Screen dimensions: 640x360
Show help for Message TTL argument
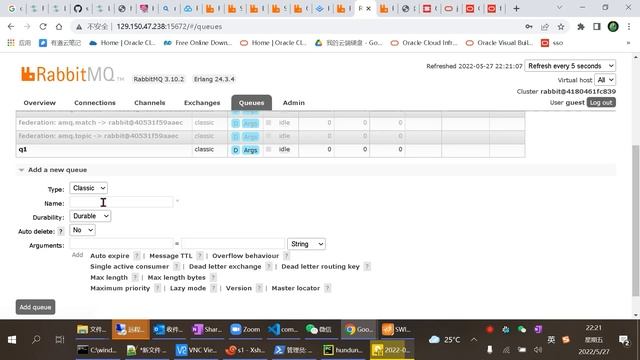(x=200, y=256)
